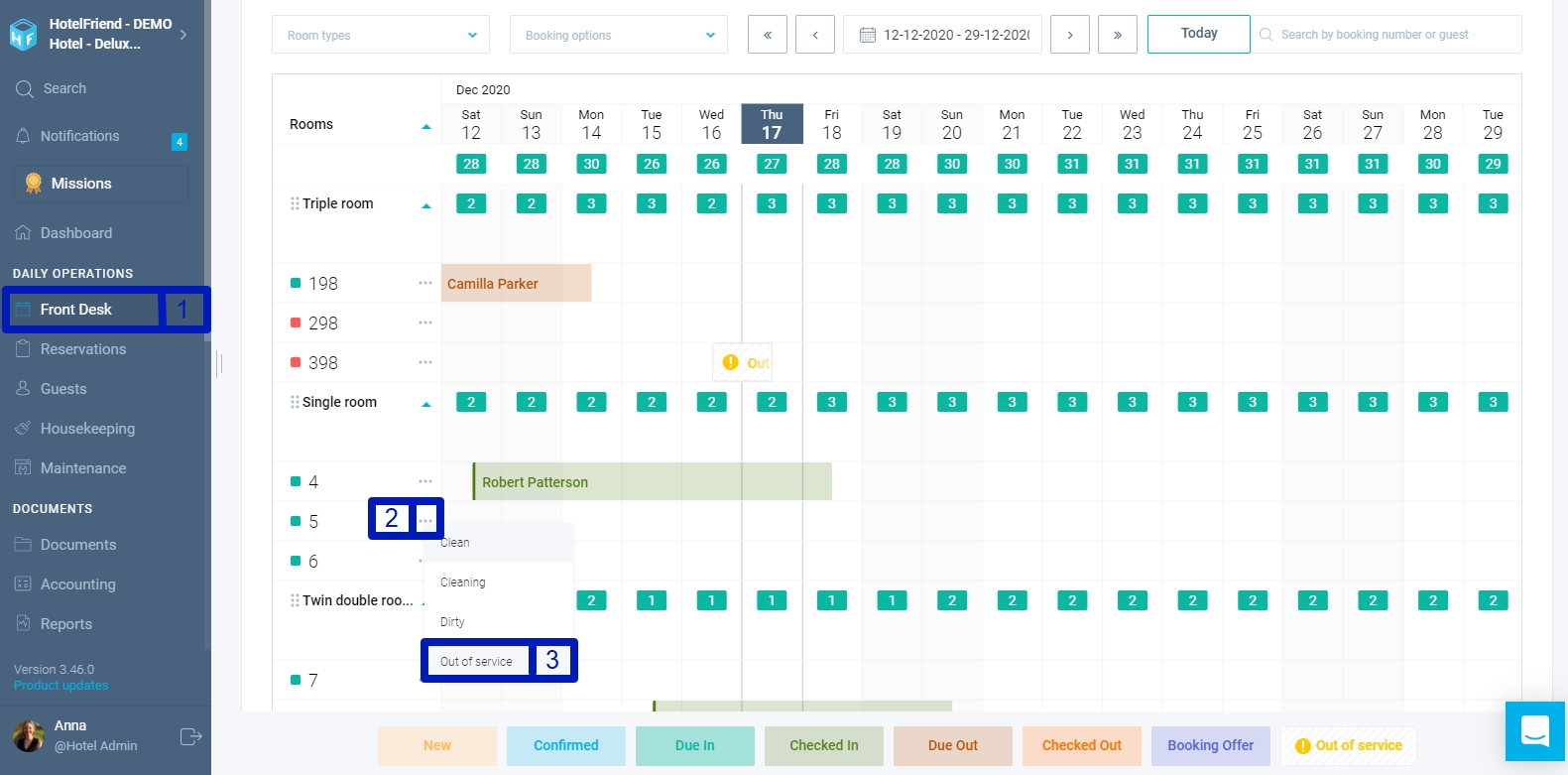Click the Accounting icon
The height and width of the screenshot is (775, 1568).
(24, 583)
